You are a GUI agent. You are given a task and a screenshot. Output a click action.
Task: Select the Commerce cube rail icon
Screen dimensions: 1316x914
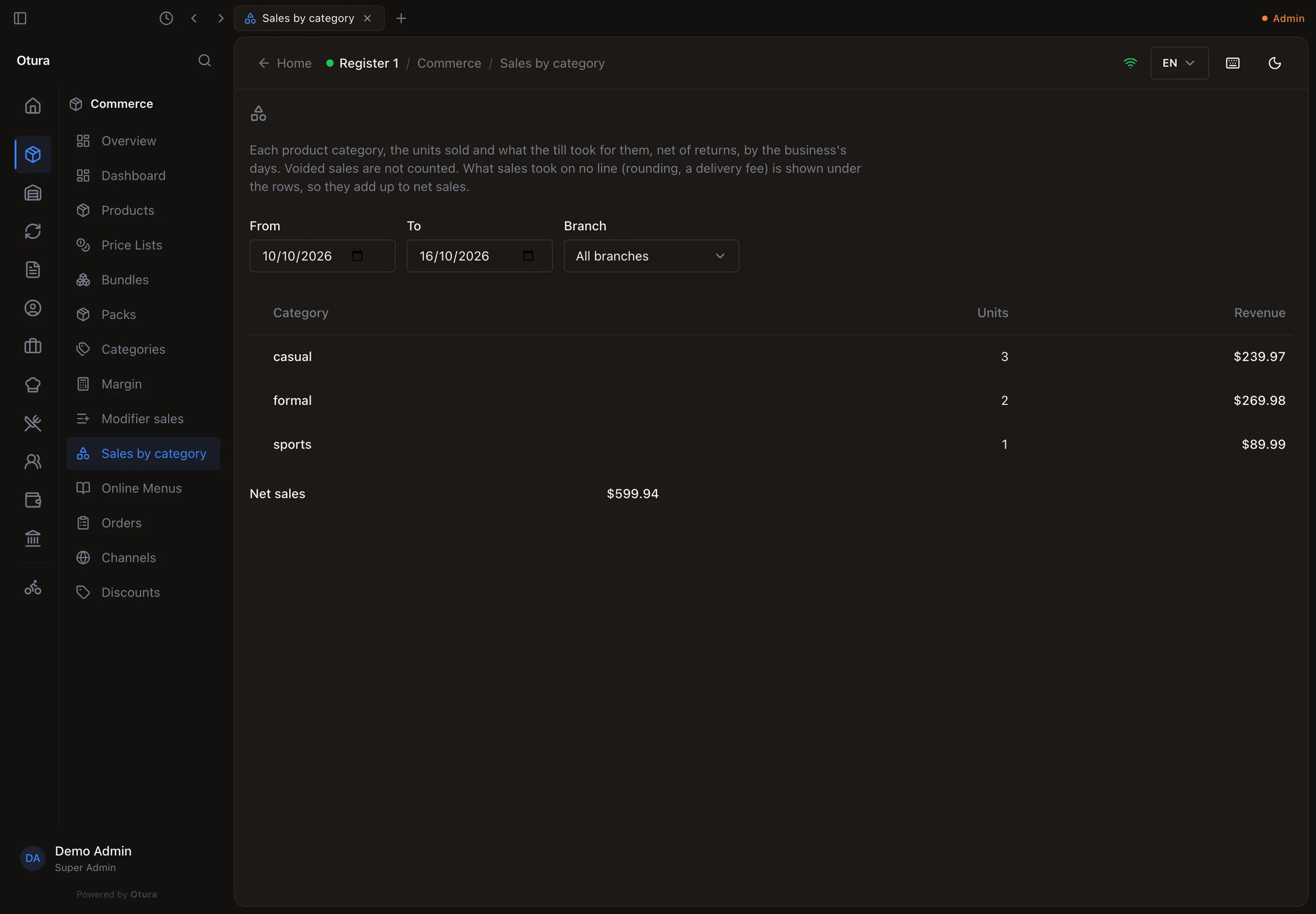32,154
